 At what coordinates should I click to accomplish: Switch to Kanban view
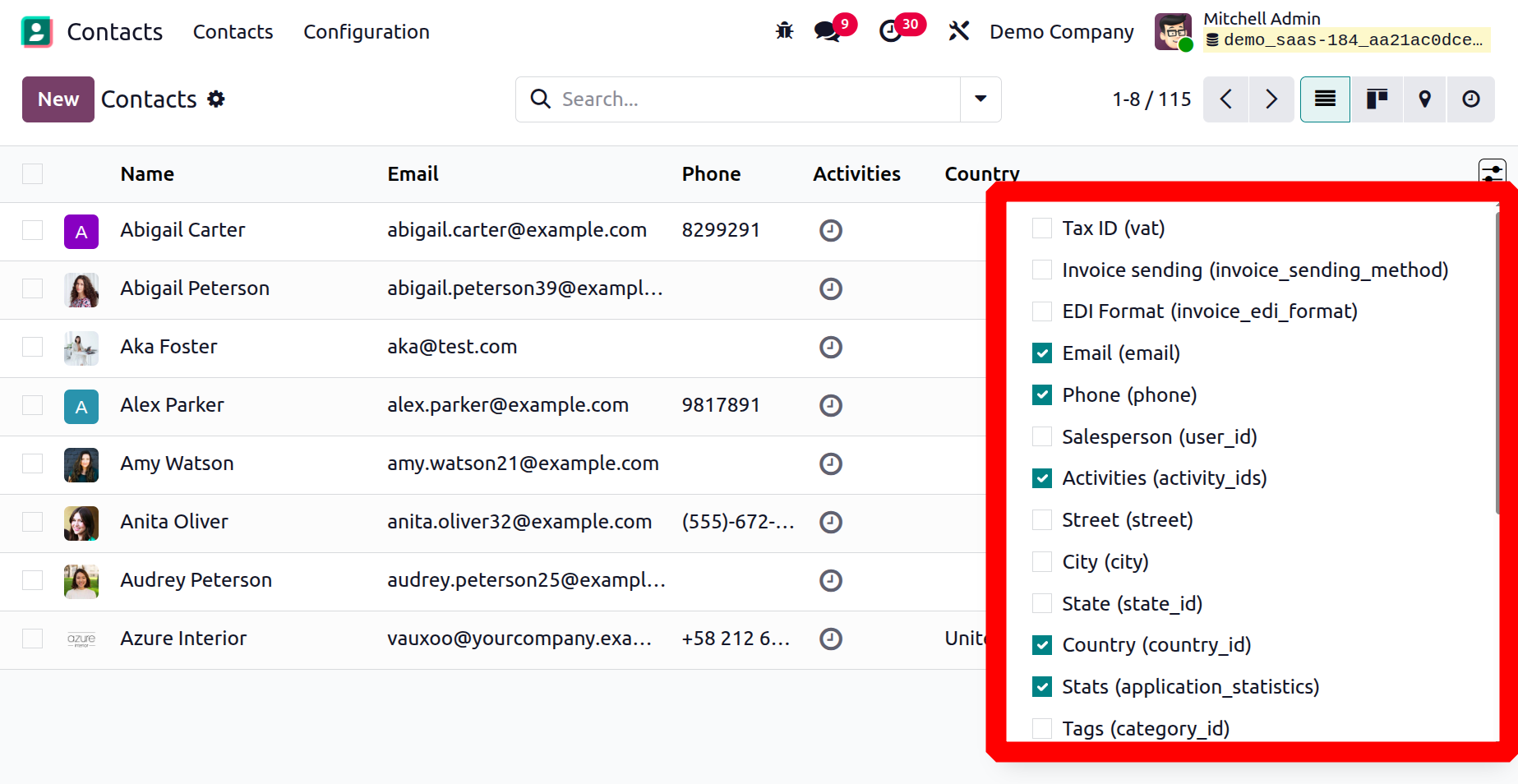1377,99
